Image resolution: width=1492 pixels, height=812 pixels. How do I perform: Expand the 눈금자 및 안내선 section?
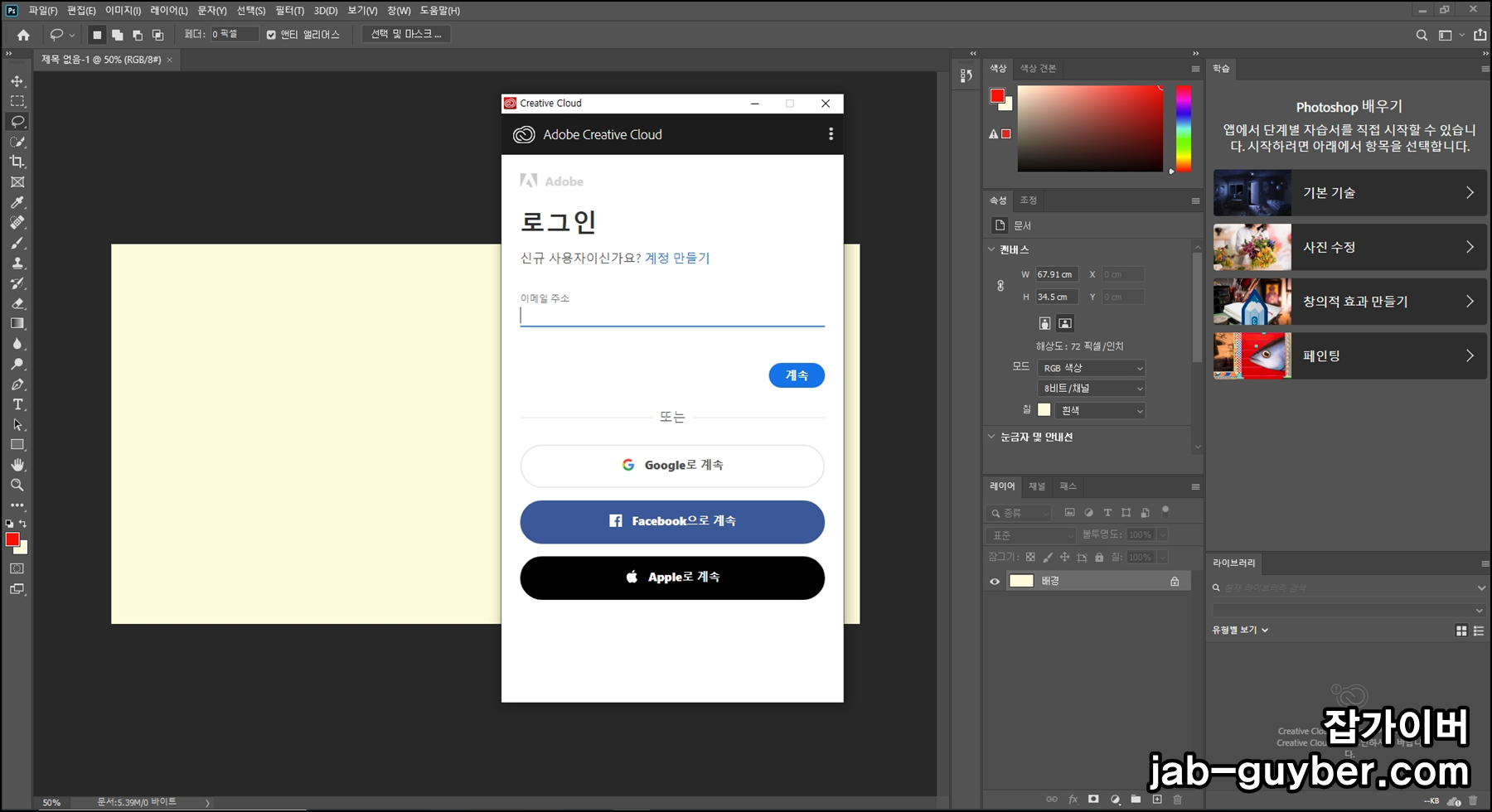(x=991, y=437)
